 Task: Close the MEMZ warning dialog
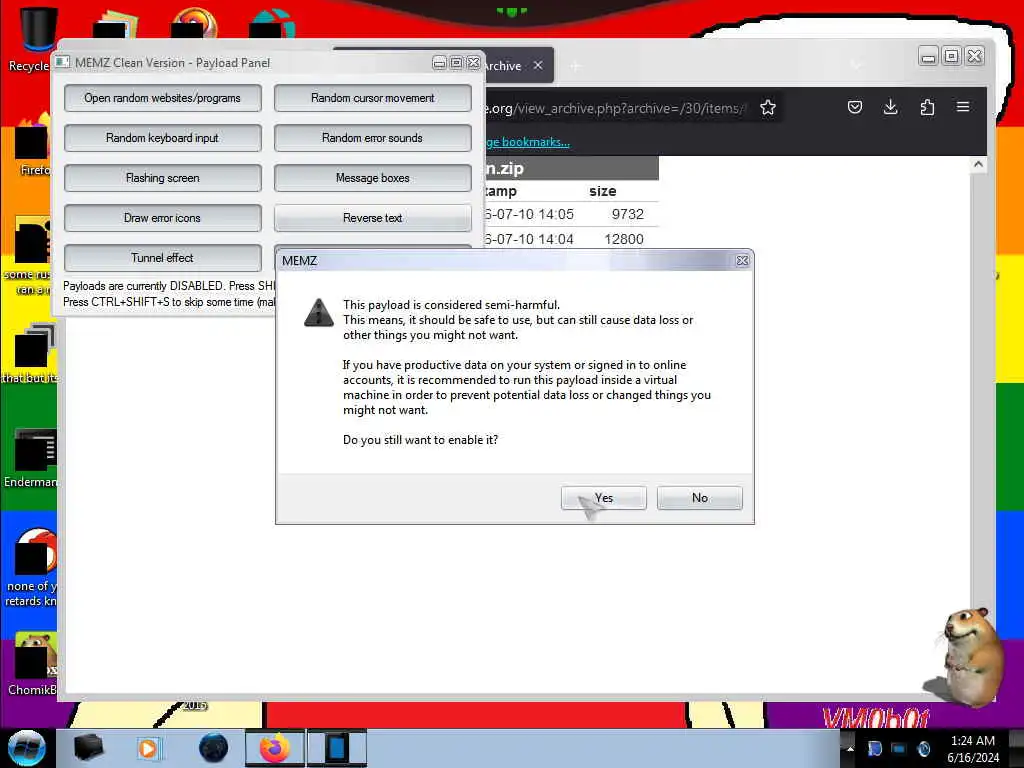coord(742,261)
